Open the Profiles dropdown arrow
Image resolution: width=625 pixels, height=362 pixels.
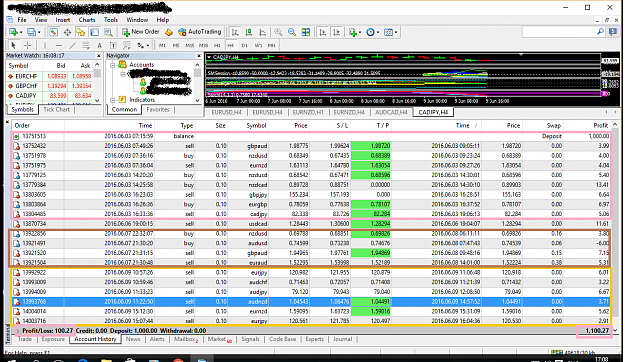coord(39,32)
